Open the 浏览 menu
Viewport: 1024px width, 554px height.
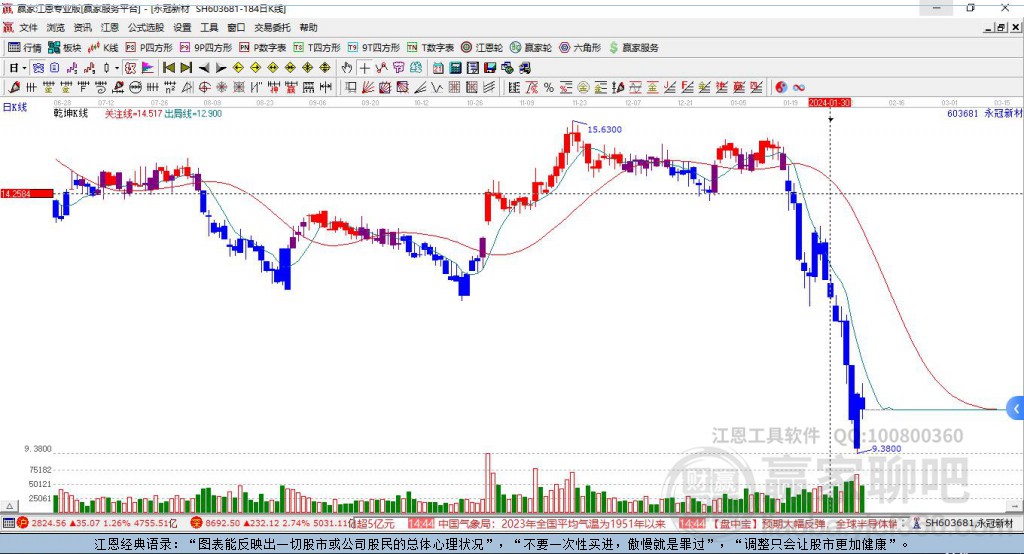click(x=56, y=27)
